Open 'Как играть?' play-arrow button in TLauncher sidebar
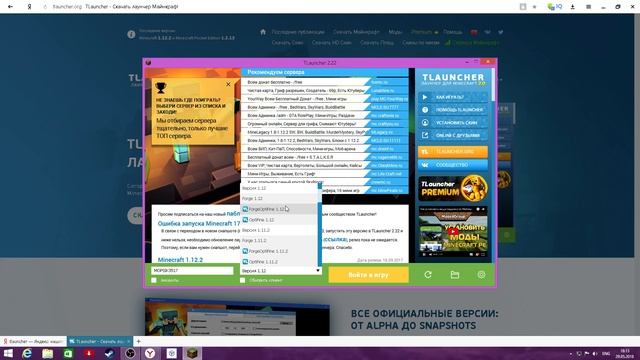 [453, 97]
